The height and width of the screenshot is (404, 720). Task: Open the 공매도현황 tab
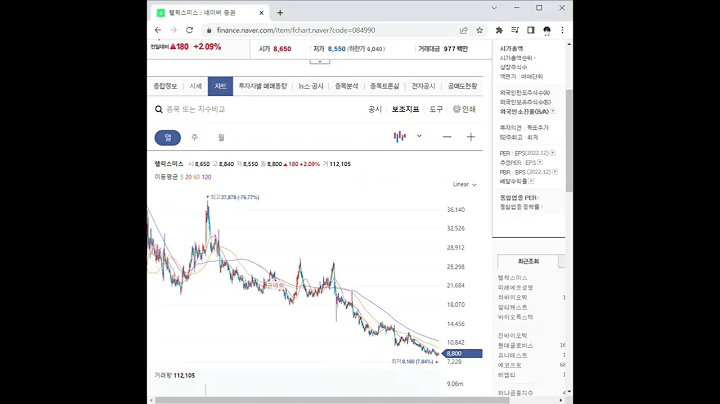(462, 86)
